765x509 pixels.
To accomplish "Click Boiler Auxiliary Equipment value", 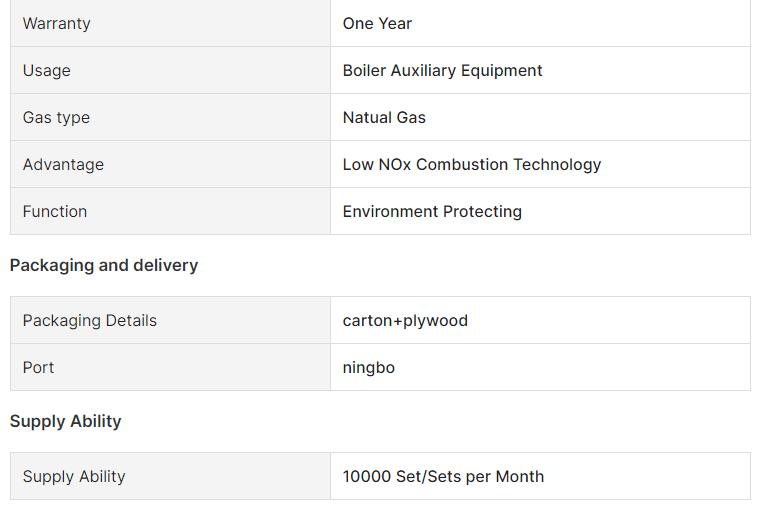I will (442, 70).
